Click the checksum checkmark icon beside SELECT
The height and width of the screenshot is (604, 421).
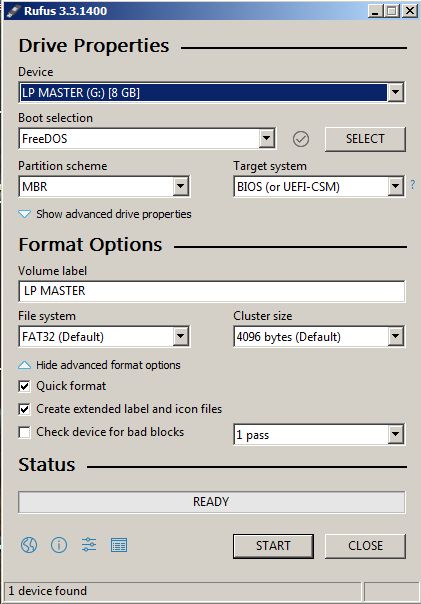tap(301, 139)
